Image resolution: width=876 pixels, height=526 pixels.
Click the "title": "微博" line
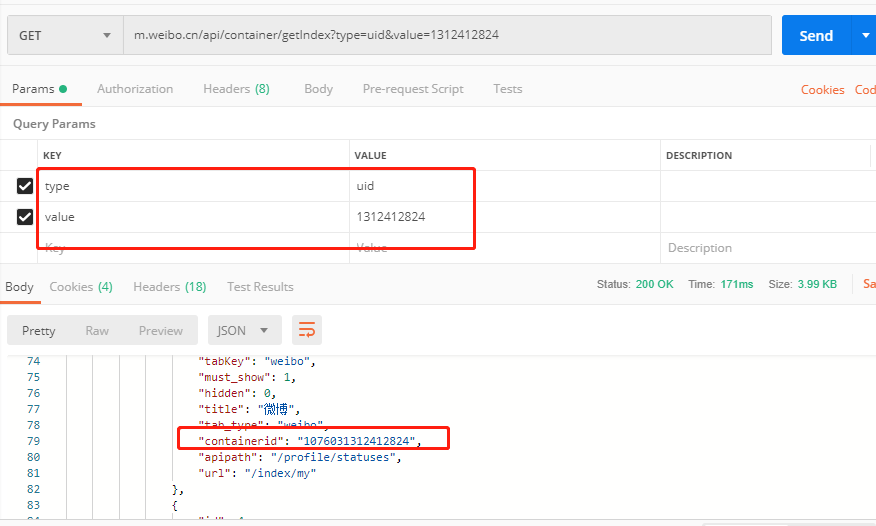click(x=250, y=409)
